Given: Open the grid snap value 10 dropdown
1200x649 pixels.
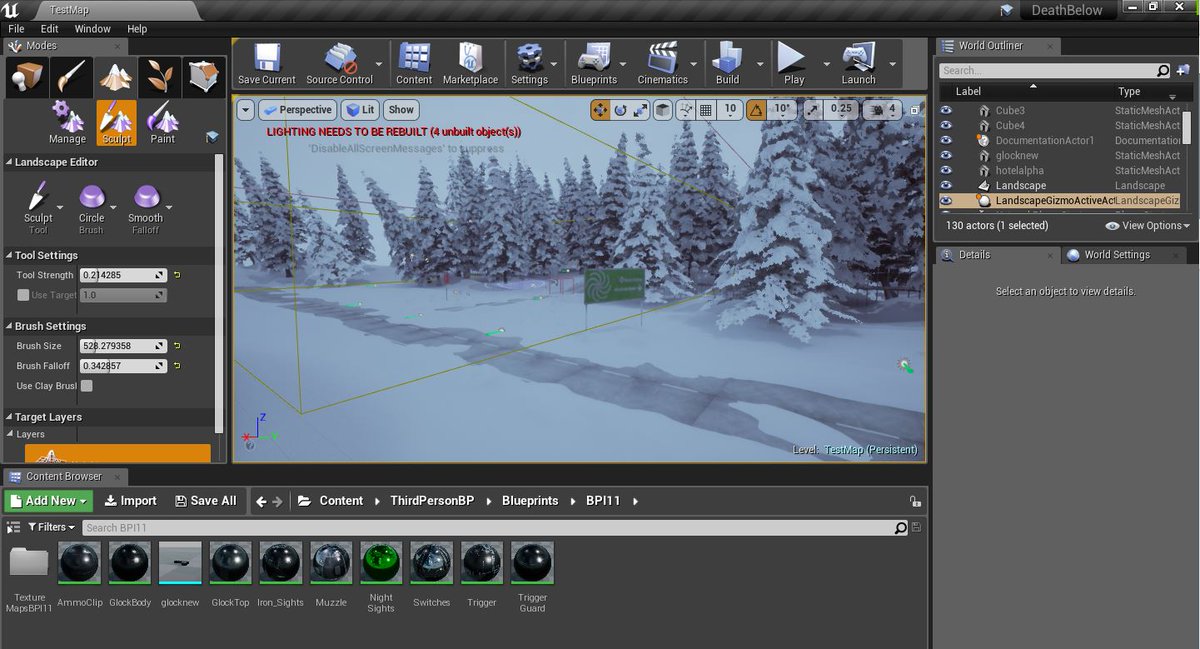Looking at the screenshot, I should pos(730,110).
